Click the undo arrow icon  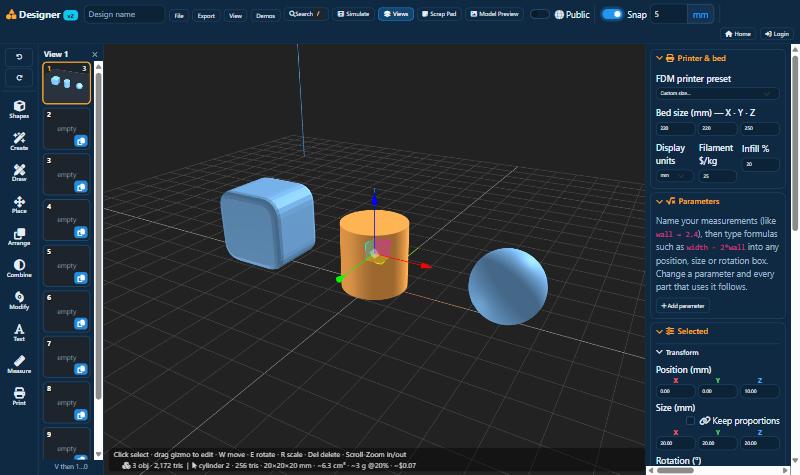[19, 57]
